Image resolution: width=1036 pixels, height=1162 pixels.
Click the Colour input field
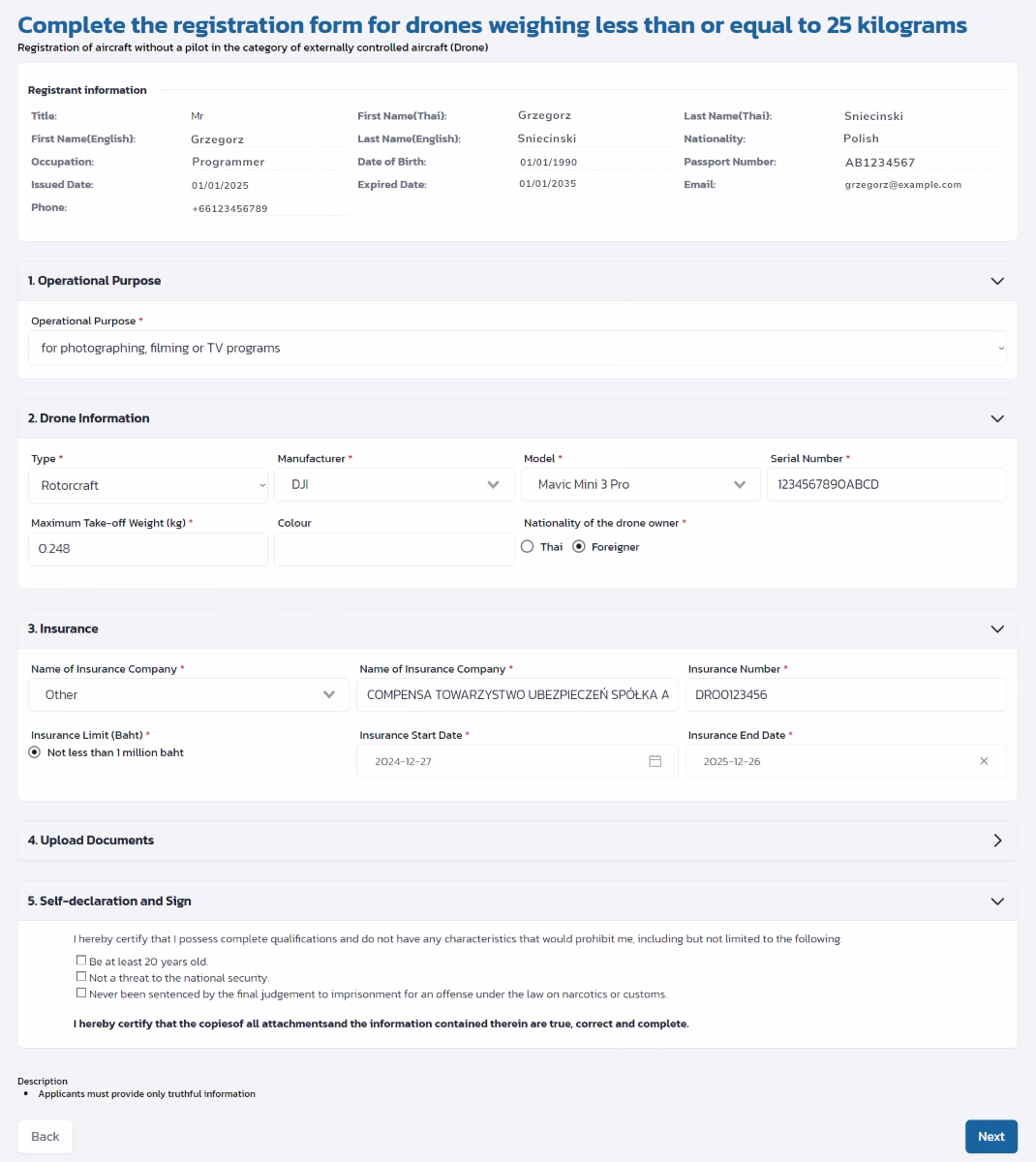coord(394,549)
